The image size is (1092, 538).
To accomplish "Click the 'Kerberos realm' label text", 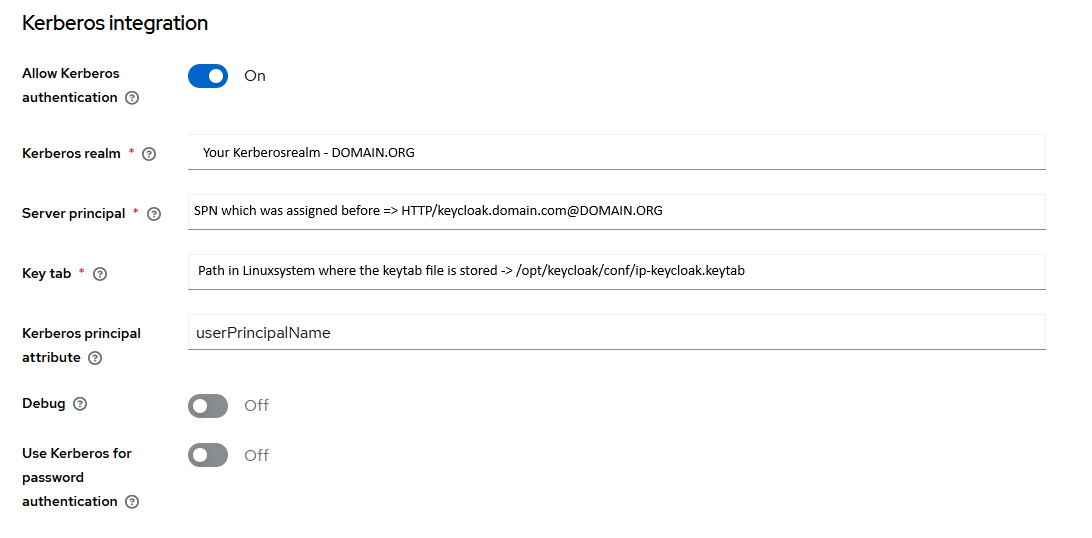I will (x=71, y=153).
